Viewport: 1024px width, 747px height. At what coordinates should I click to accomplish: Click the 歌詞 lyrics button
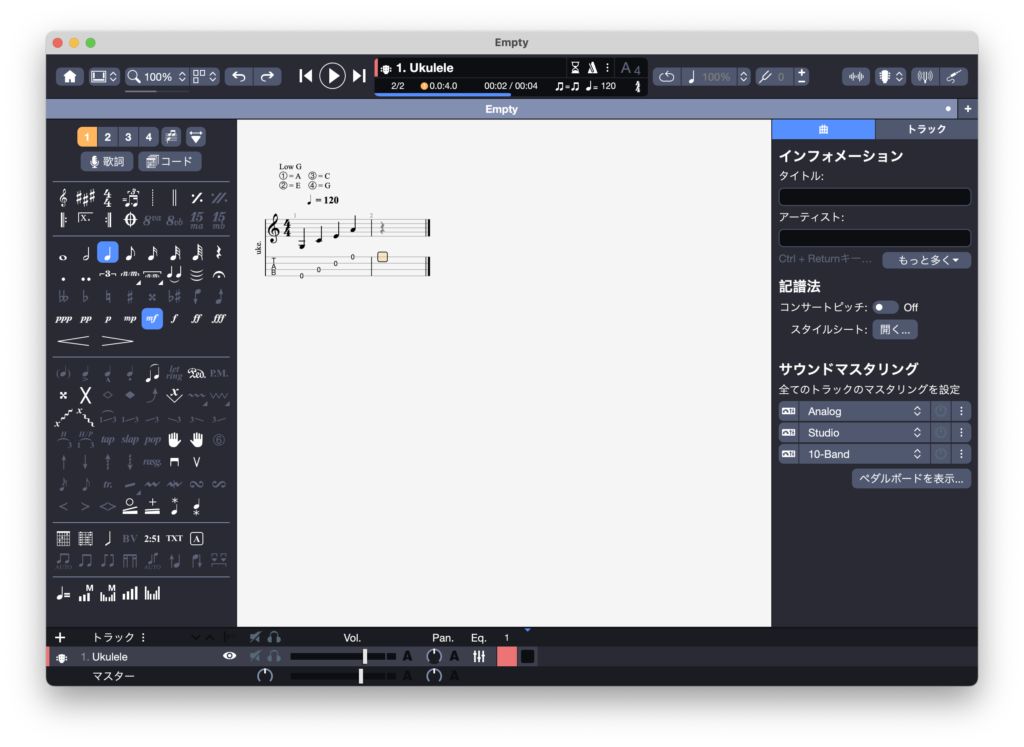pos(106,161)
